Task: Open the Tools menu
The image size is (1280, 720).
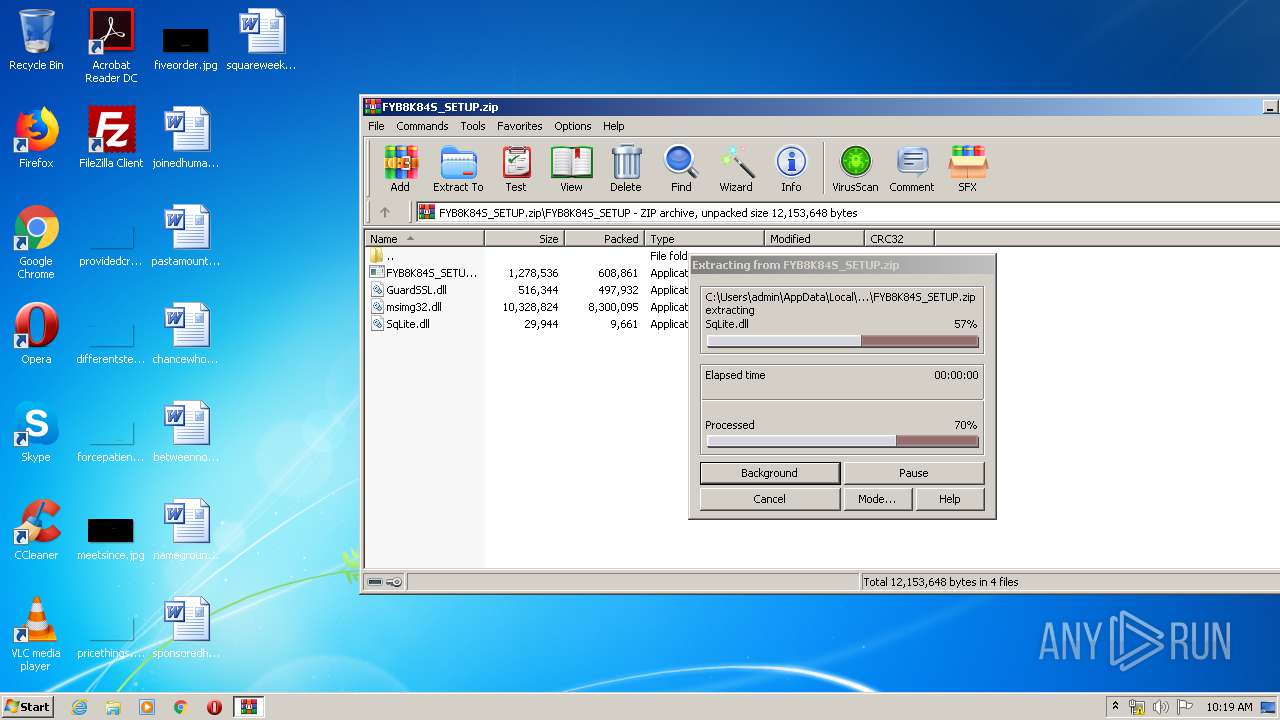Action: click(x=473, y=126)
